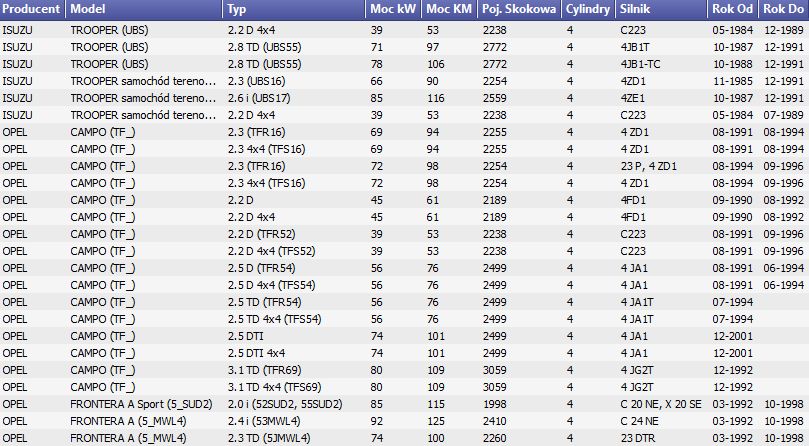Select the 2.5 DTI 4x4 row

(404, 354)
